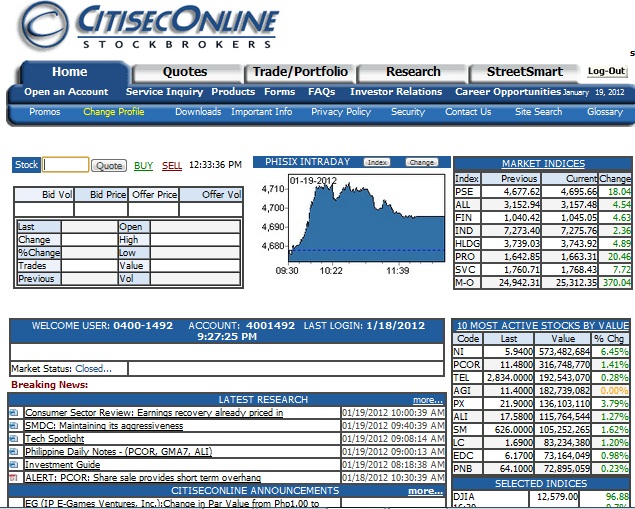635x509 pixels.
Task: Click the red SELL link
Action: coord(172,166)
